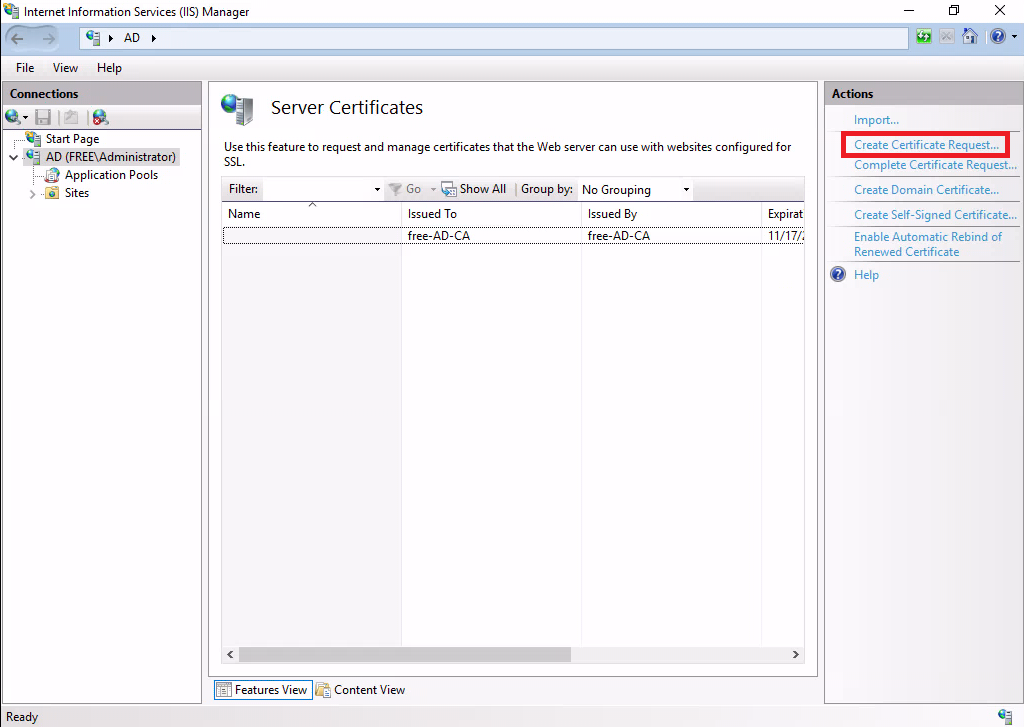Click the Create Certificate Request... link
The height and width of the screenshot is (727, 1024).
[926, 145]
